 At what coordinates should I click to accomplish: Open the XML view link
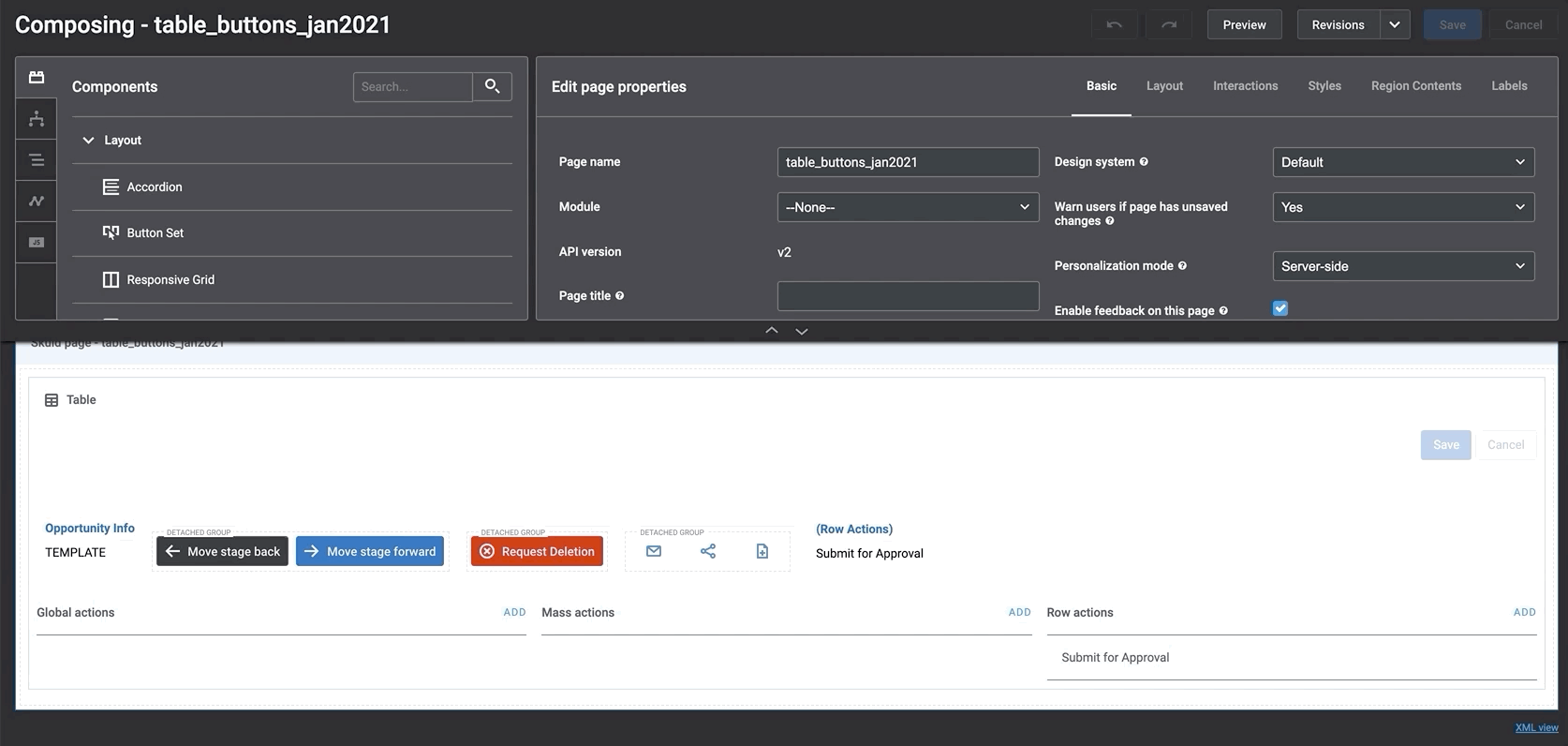[x=1536, y=727]
